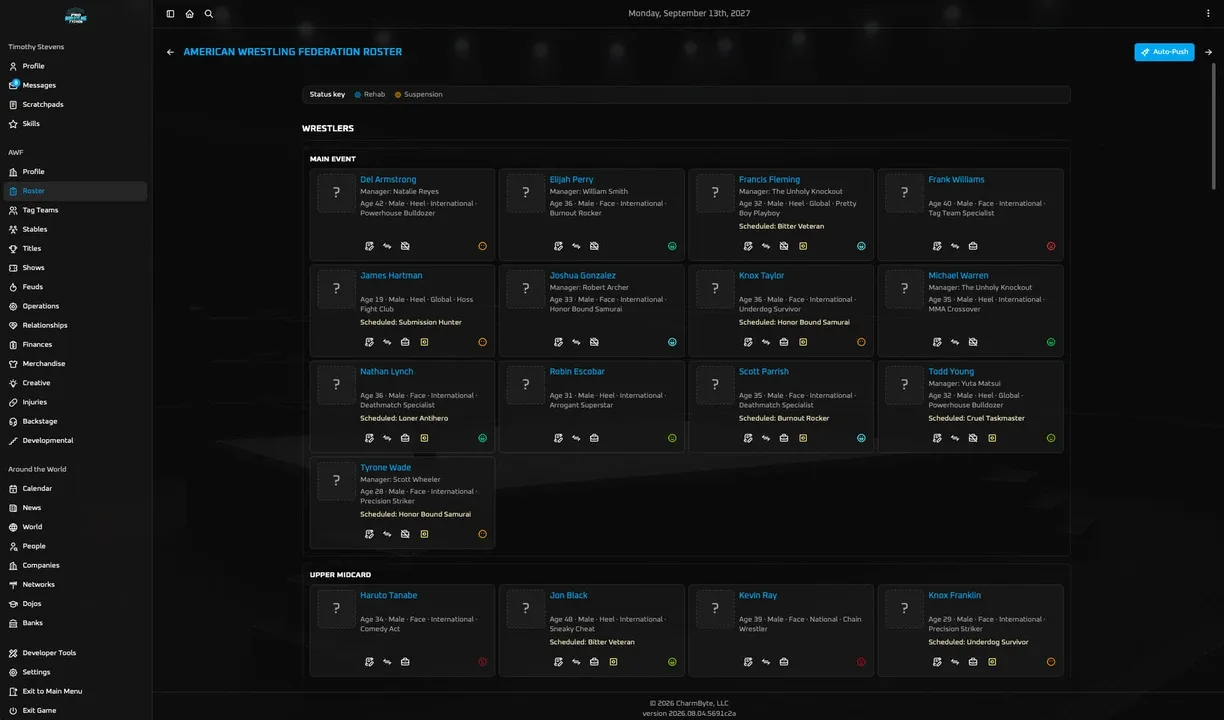Click briefcase icon on Robin Escobar card

coord(594,438)
